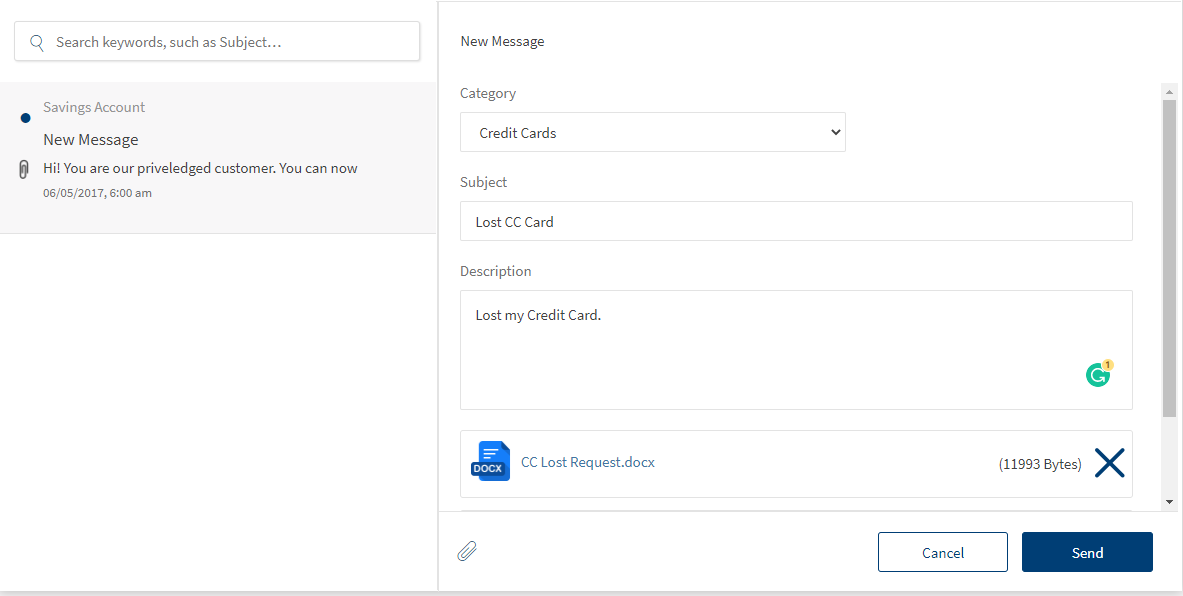The height and width of the screenshot is (596, 1183).
Task: Click the Subject field containing Lost CC Card
Action: [795, 221]
